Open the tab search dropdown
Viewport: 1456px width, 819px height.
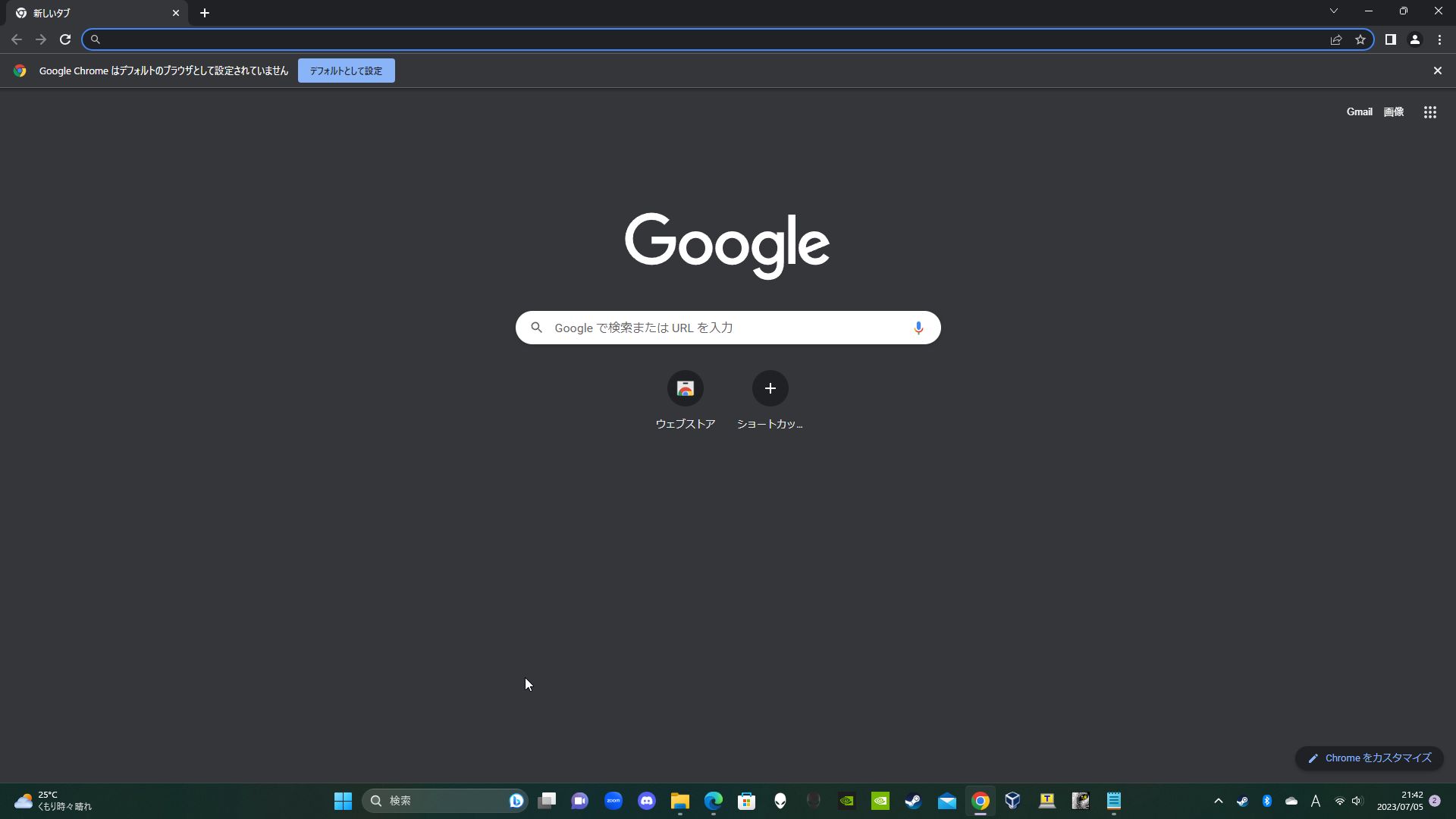(1333, 11)
